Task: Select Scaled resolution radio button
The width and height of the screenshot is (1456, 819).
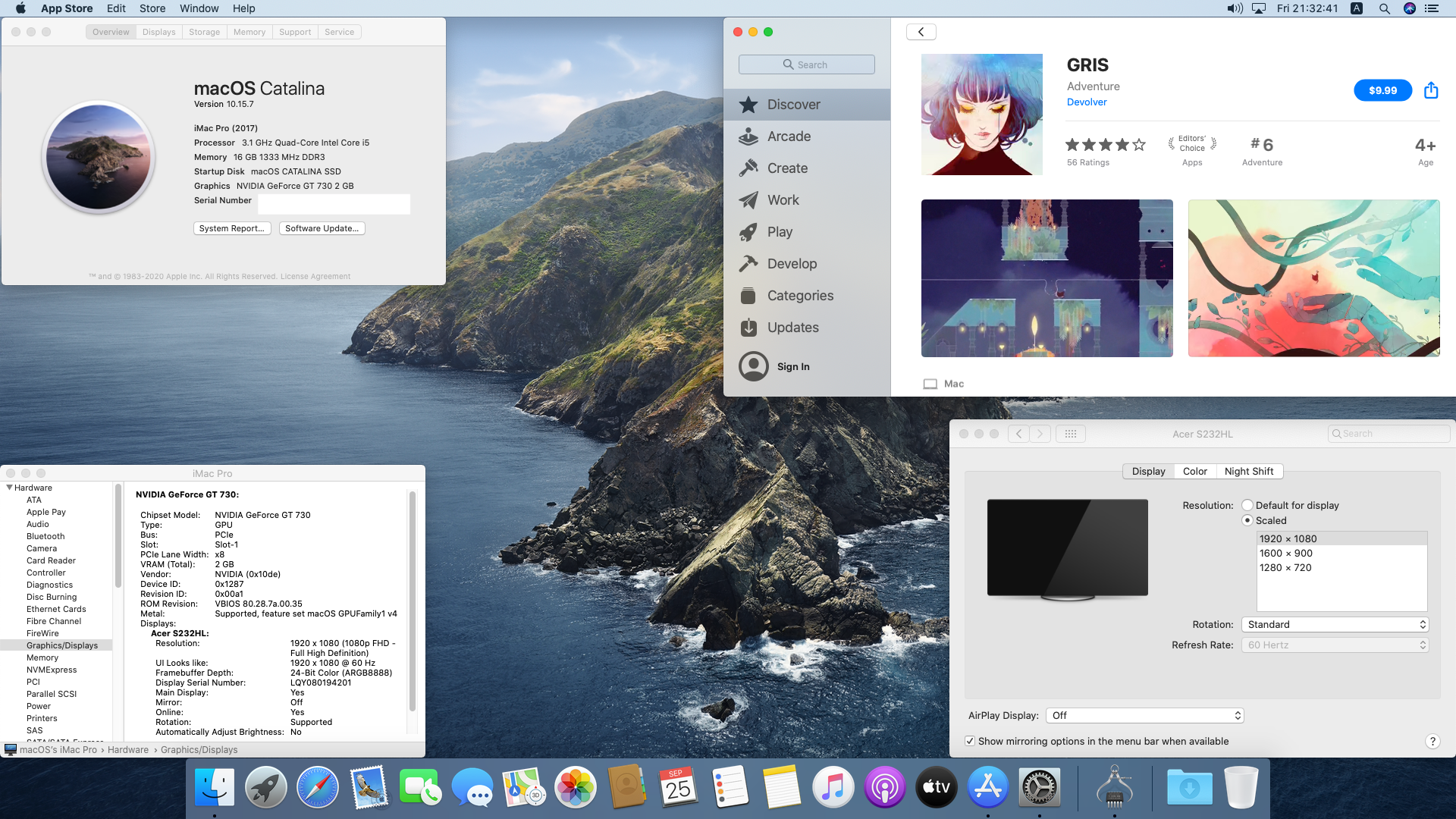Action: (1247, 520)
